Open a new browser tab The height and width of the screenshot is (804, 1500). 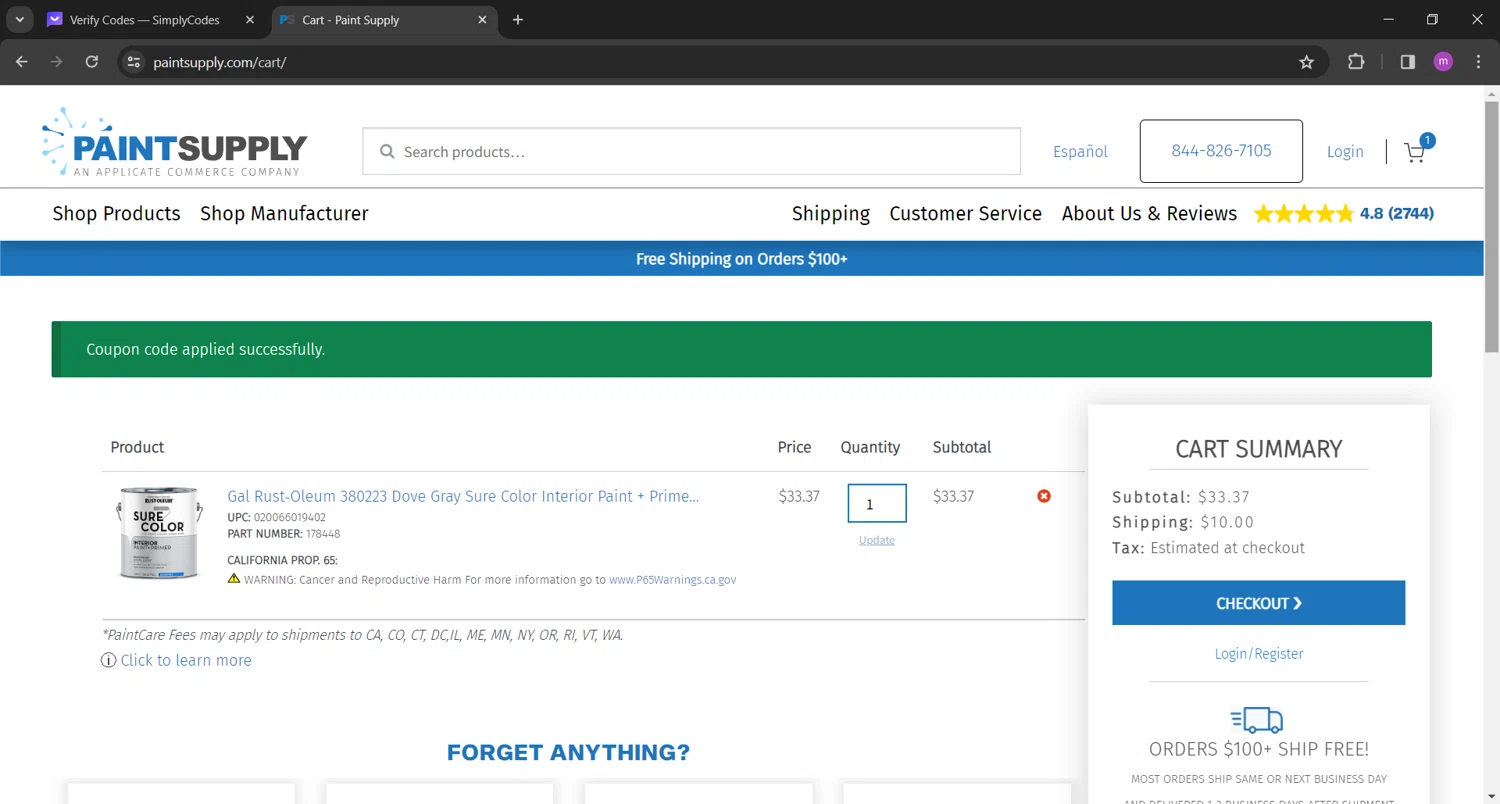click(x=518, y=20)
